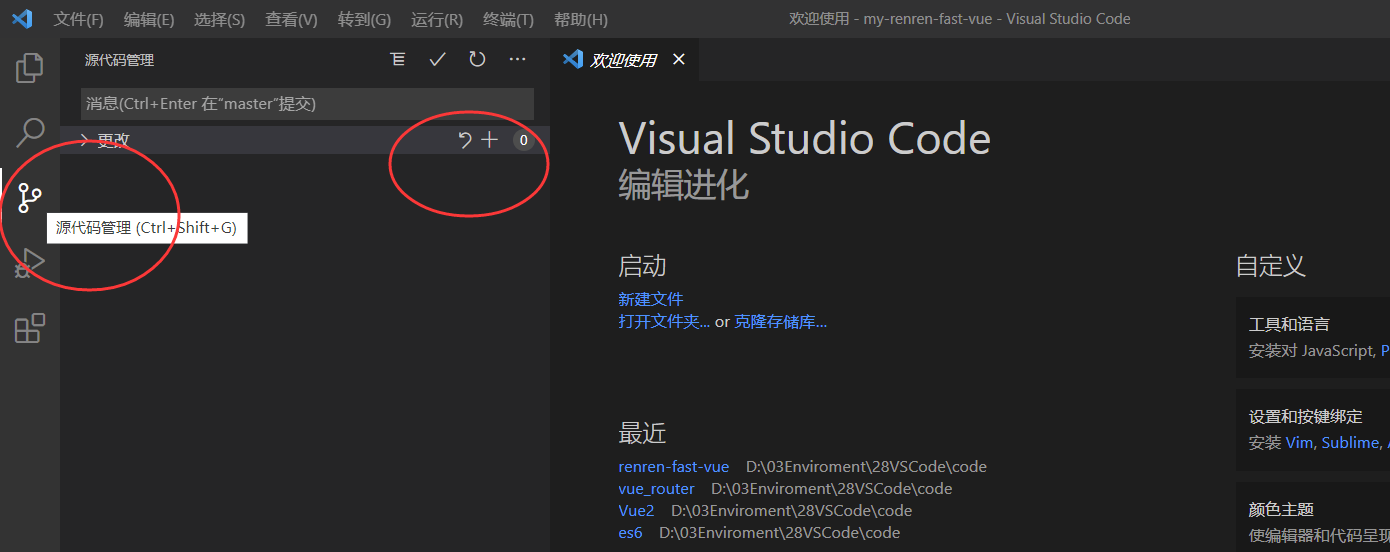Click the 颜色主题 card
The height and width of the screenshot is (552, 1390).
point(1313,517)
